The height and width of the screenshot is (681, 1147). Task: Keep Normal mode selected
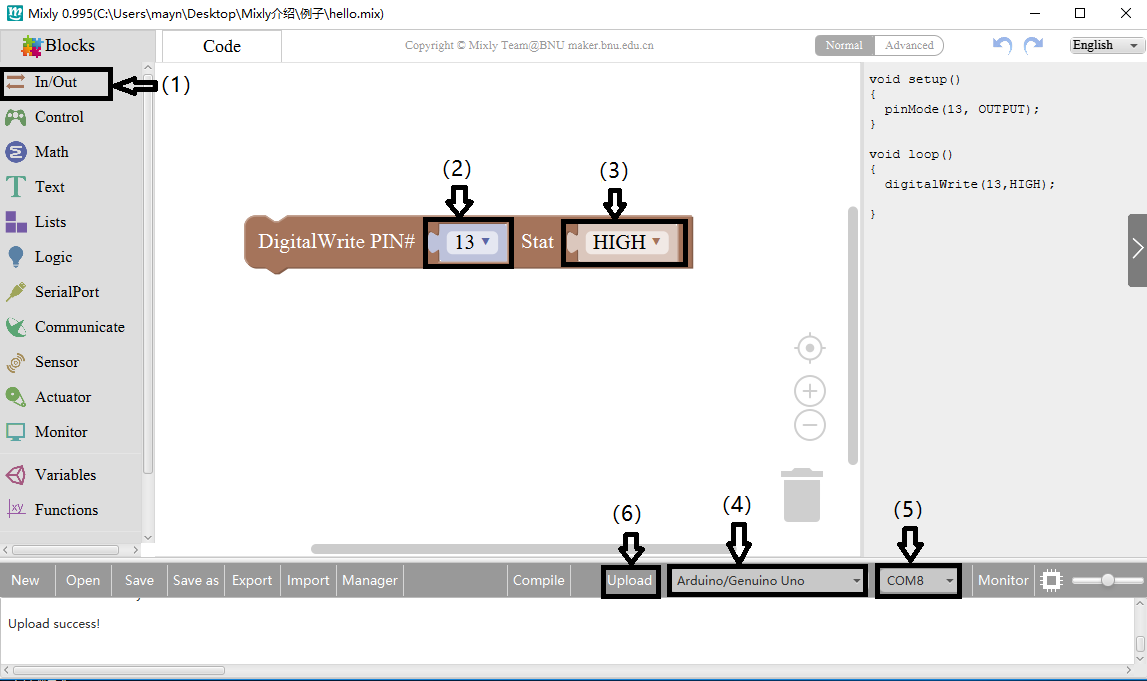(x=843, y=44)
